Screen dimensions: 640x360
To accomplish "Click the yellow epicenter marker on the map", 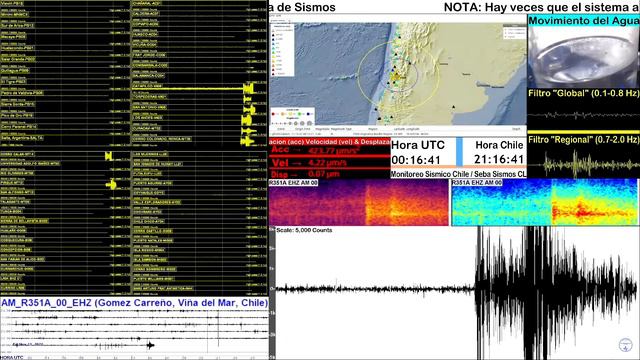I will [x=395, y=77].
